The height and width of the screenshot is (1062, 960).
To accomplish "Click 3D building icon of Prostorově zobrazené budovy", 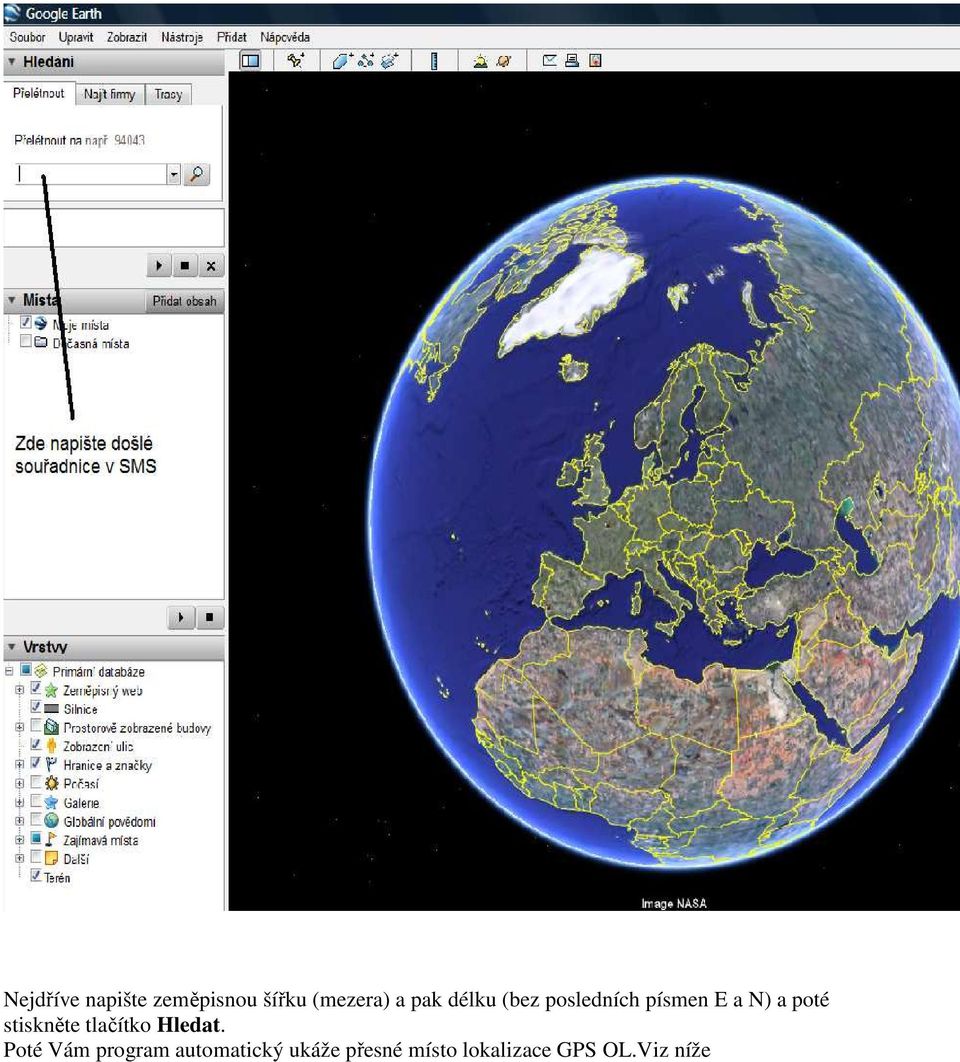I will pos(51,727).
